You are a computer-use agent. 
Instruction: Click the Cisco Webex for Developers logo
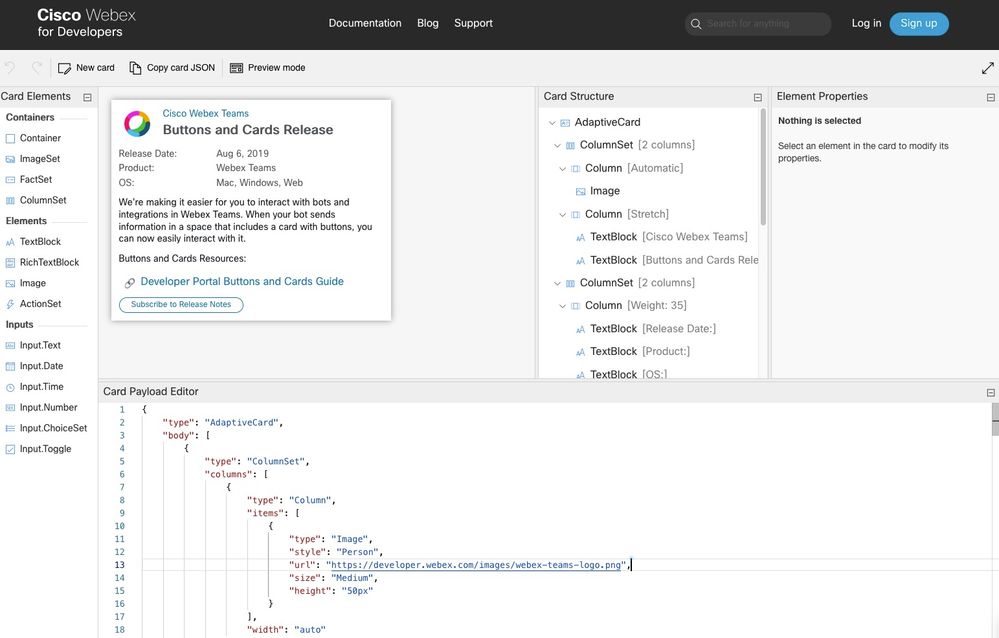tap(86, 23)
